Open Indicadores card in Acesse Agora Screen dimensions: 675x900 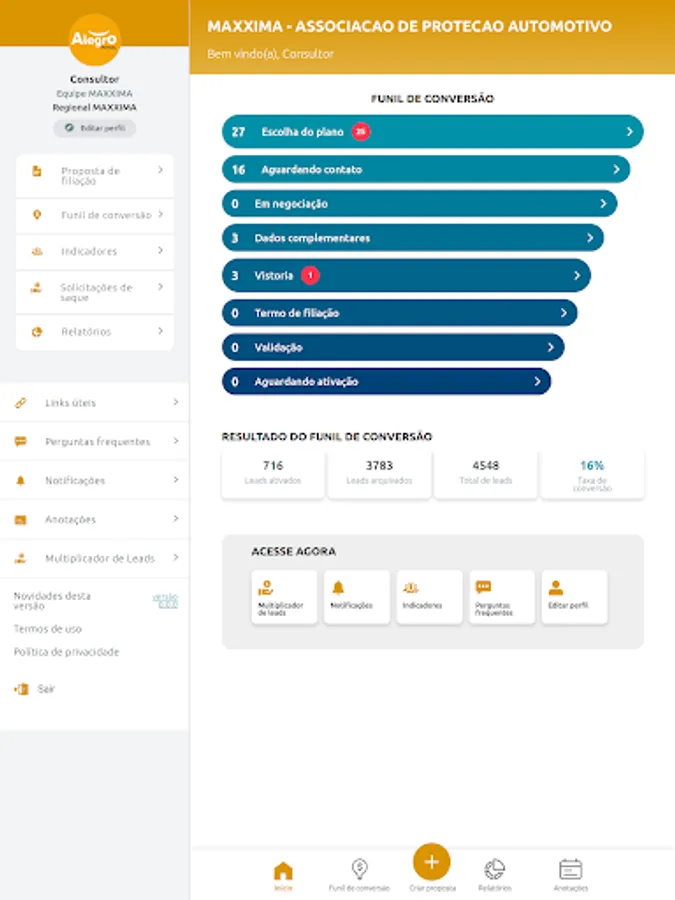point(429,597)
